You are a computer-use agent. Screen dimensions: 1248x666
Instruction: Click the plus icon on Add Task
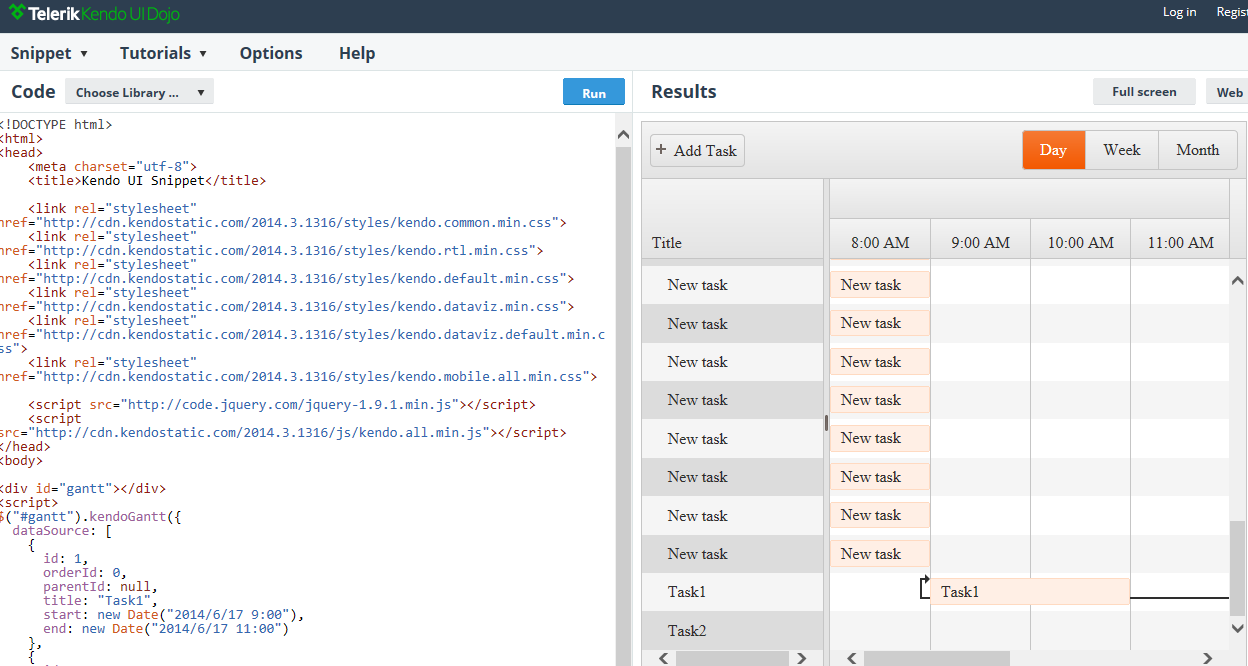click(661, 150)
